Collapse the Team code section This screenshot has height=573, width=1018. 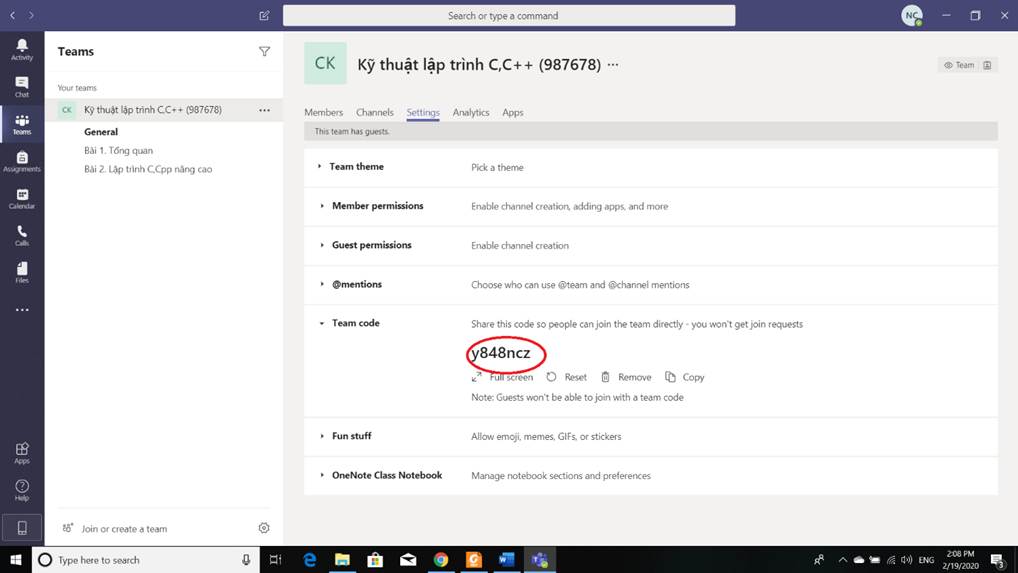(x=355, y=323)
